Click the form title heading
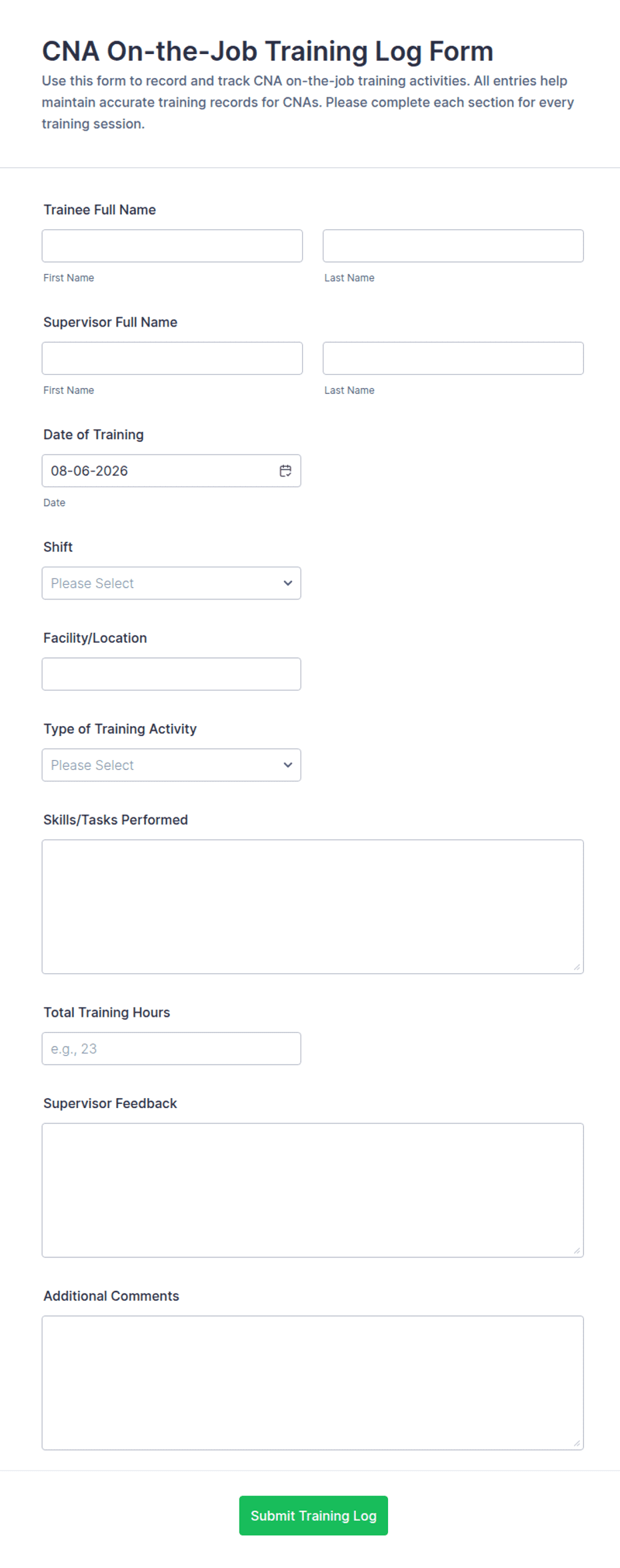Viewport: 620px width, 1568px height. 267,51
